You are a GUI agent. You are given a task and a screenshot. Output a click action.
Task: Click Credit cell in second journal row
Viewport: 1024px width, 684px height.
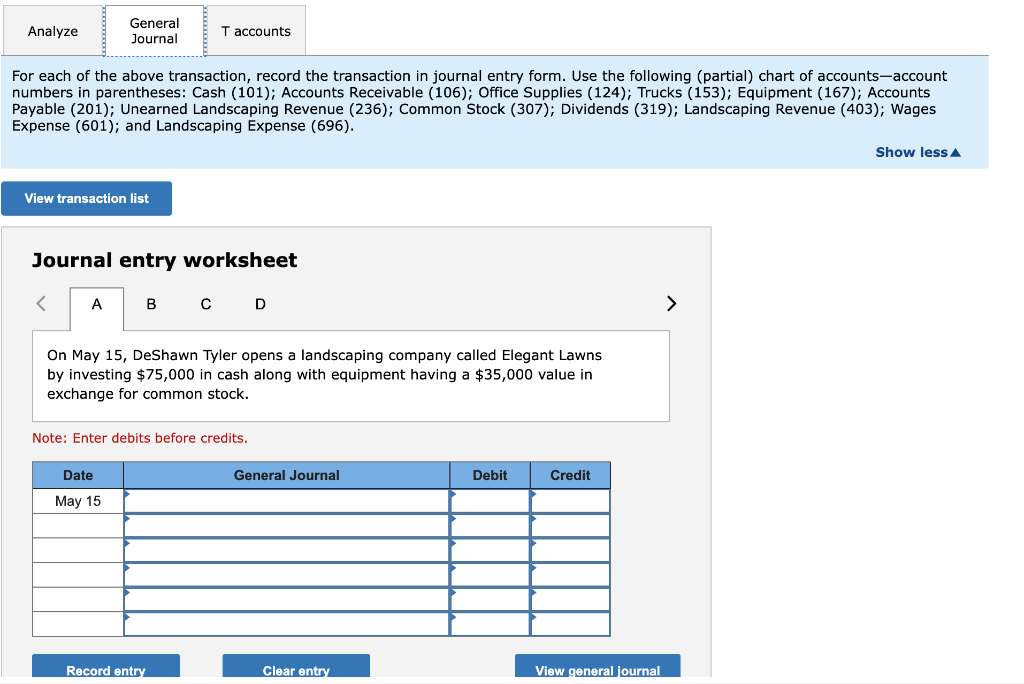(570, 526)
